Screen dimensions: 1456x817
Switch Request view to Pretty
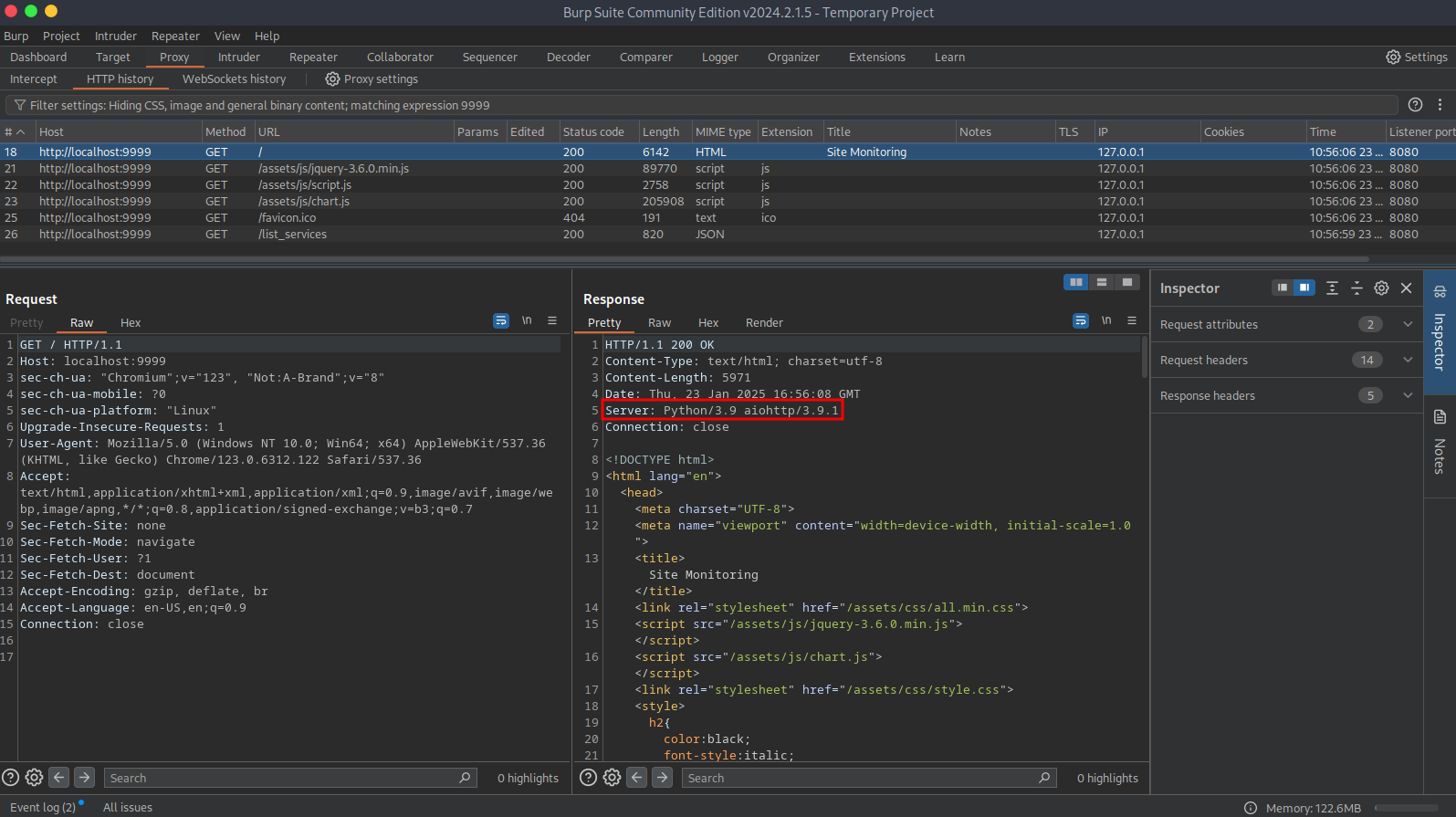[26, 323]
